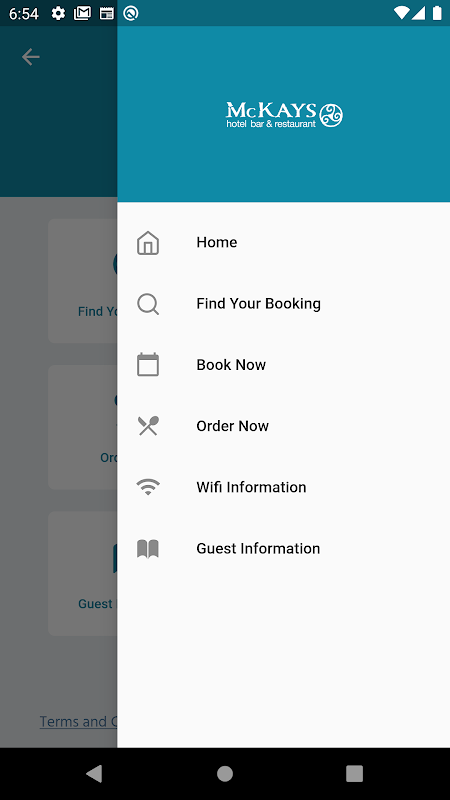Viewport: 450px width, 800px height.
Task: Tap Android home circle button
Action: (x=225, y=773)
